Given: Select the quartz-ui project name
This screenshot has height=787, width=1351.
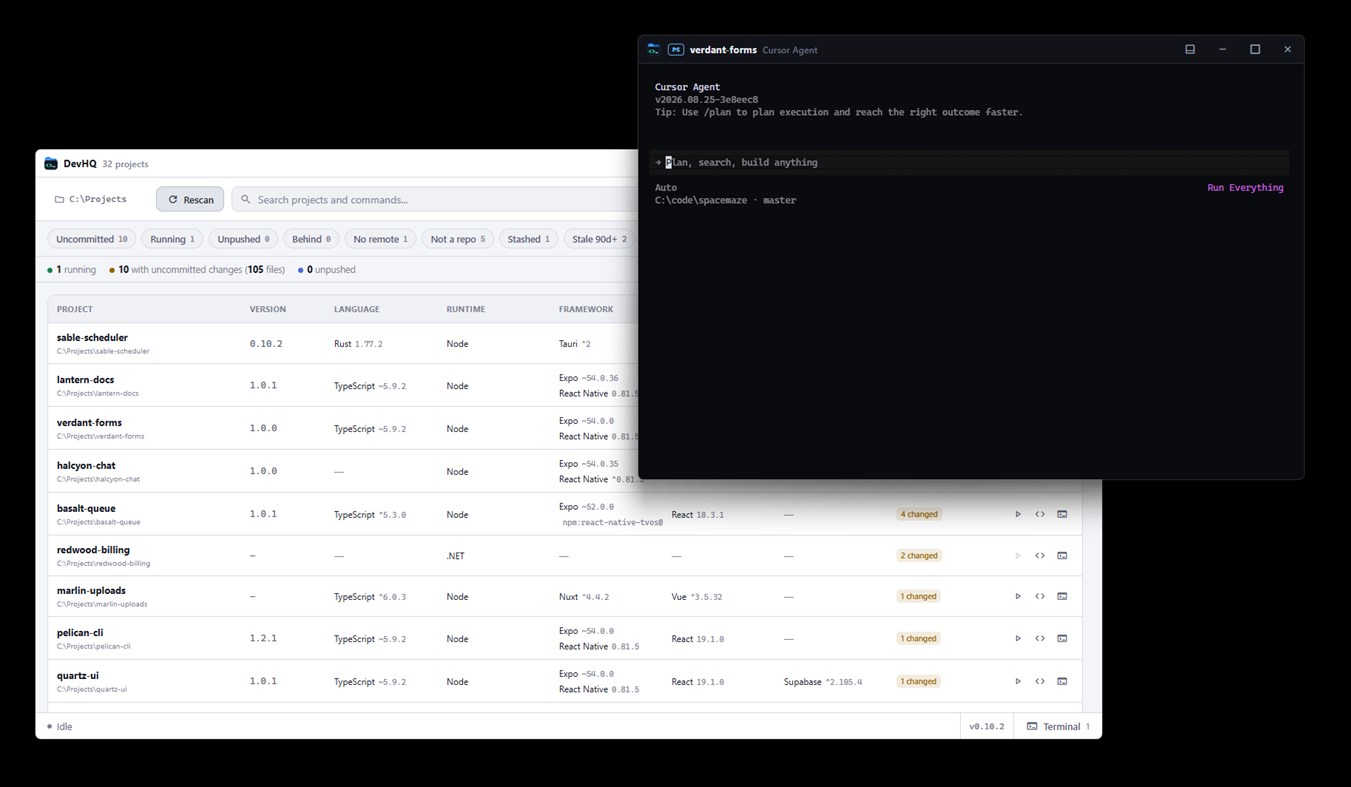Looking at the screenshot, I should click(78, 675).
